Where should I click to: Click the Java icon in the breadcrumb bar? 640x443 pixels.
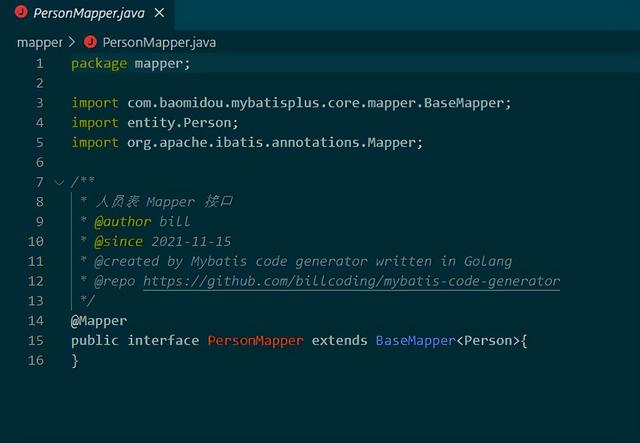click(90, 42)
